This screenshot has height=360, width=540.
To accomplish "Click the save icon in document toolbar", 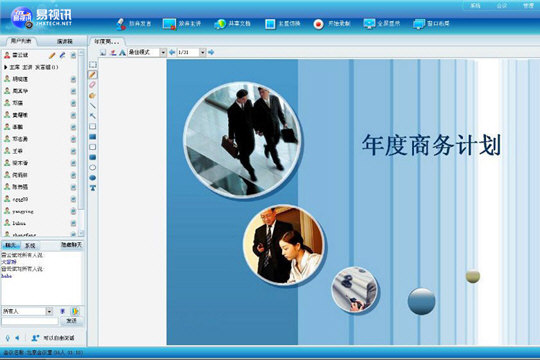I will 103,52.
